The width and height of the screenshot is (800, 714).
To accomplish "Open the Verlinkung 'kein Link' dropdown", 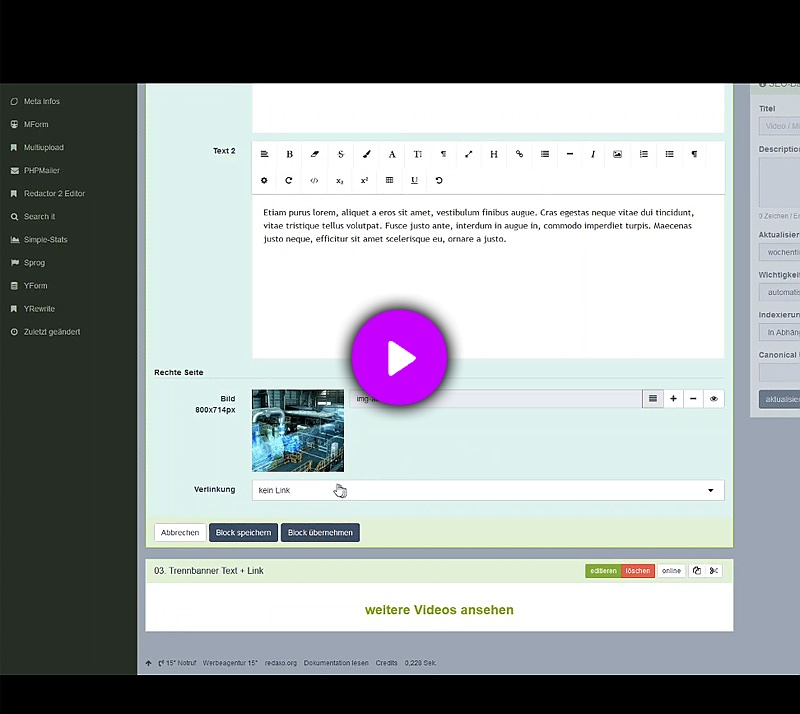I will click(x=487, y=490).
